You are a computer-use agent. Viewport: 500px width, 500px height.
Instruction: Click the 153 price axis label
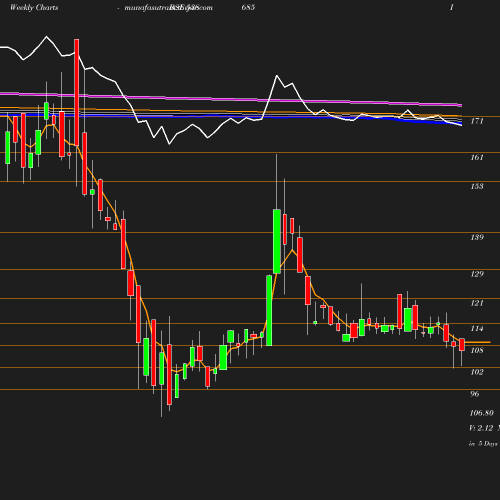[x=477, y=186]
